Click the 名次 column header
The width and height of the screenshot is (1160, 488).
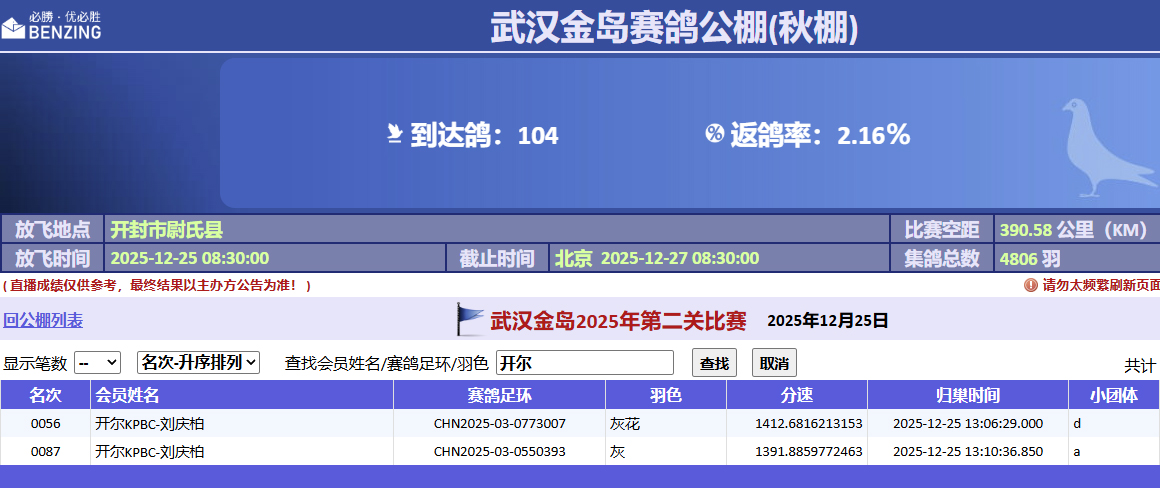coord(45,395)
